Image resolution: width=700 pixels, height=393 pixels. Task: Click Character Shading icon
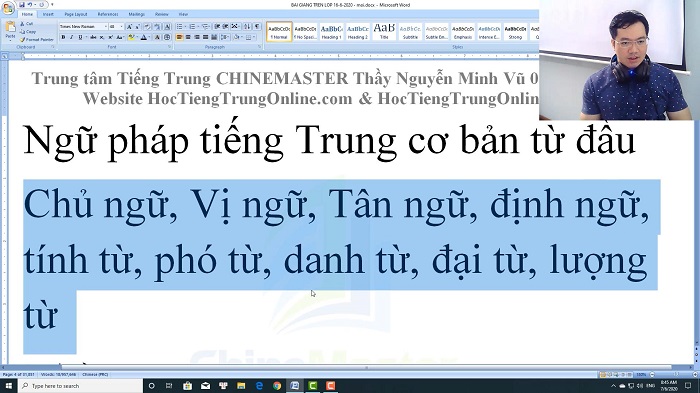coord(157,37)
